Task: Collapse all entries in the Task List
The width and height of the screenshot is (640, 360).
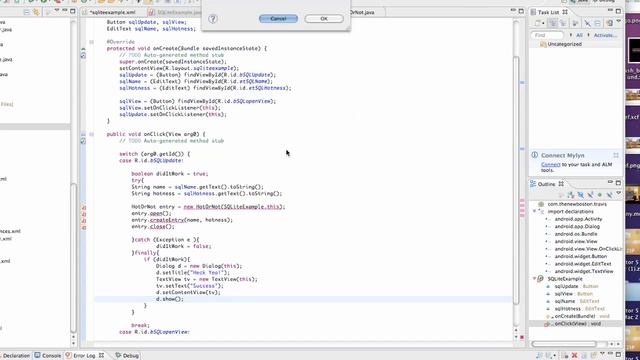Action: 598,23
